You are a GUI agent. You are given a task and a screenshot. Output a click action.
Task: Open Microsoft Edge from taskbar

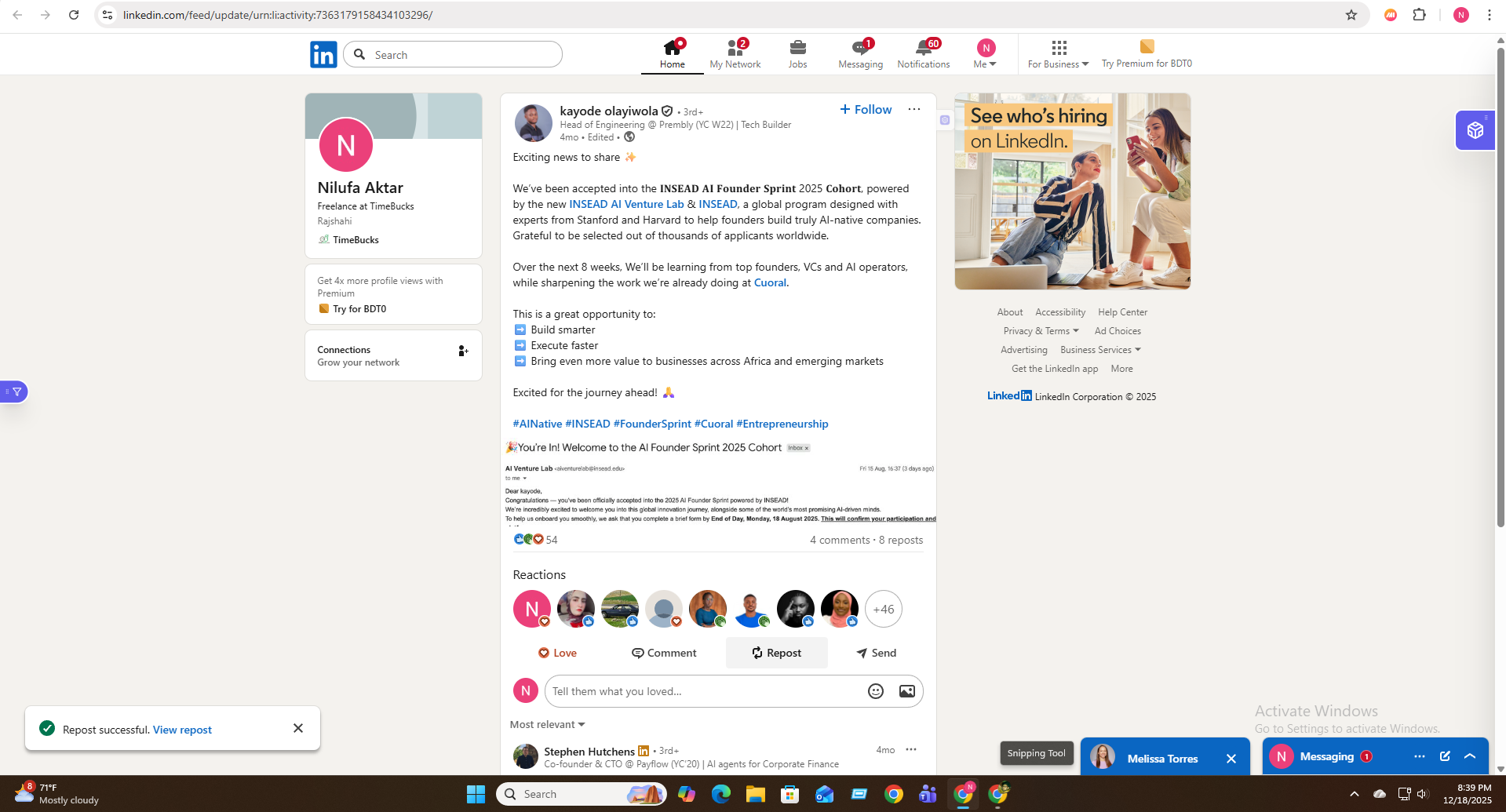point(720,794)
